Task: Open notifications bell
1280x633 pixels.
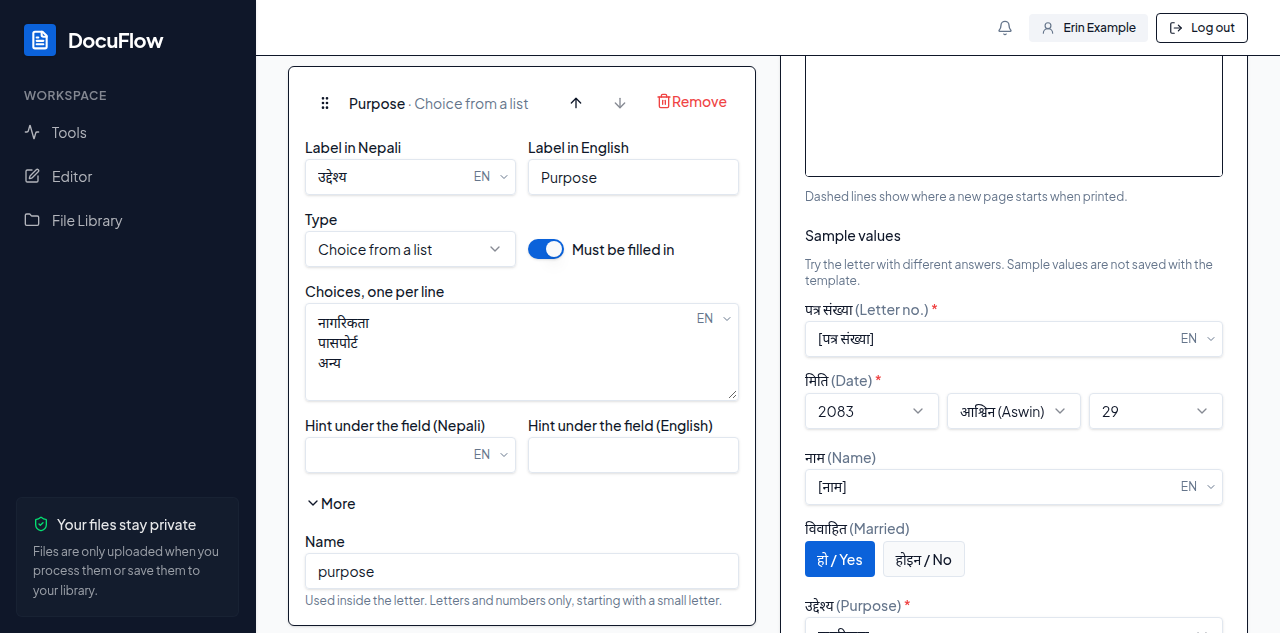Action: (x=1005, y=28)
